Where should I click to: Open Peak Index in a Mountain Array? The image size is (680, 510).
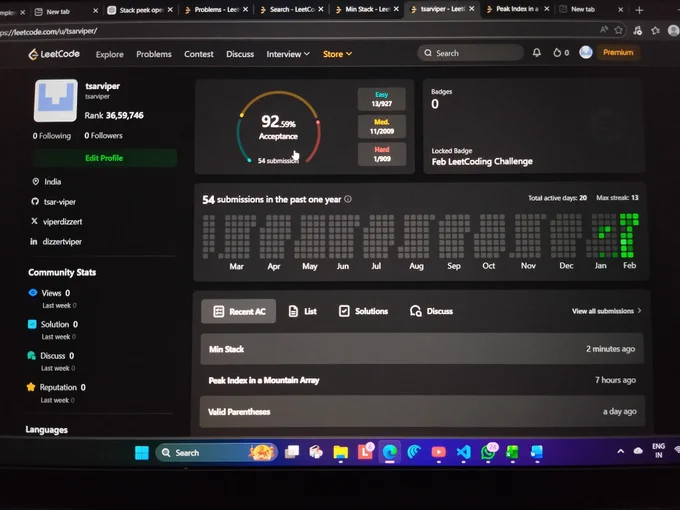tap(422, 380)
